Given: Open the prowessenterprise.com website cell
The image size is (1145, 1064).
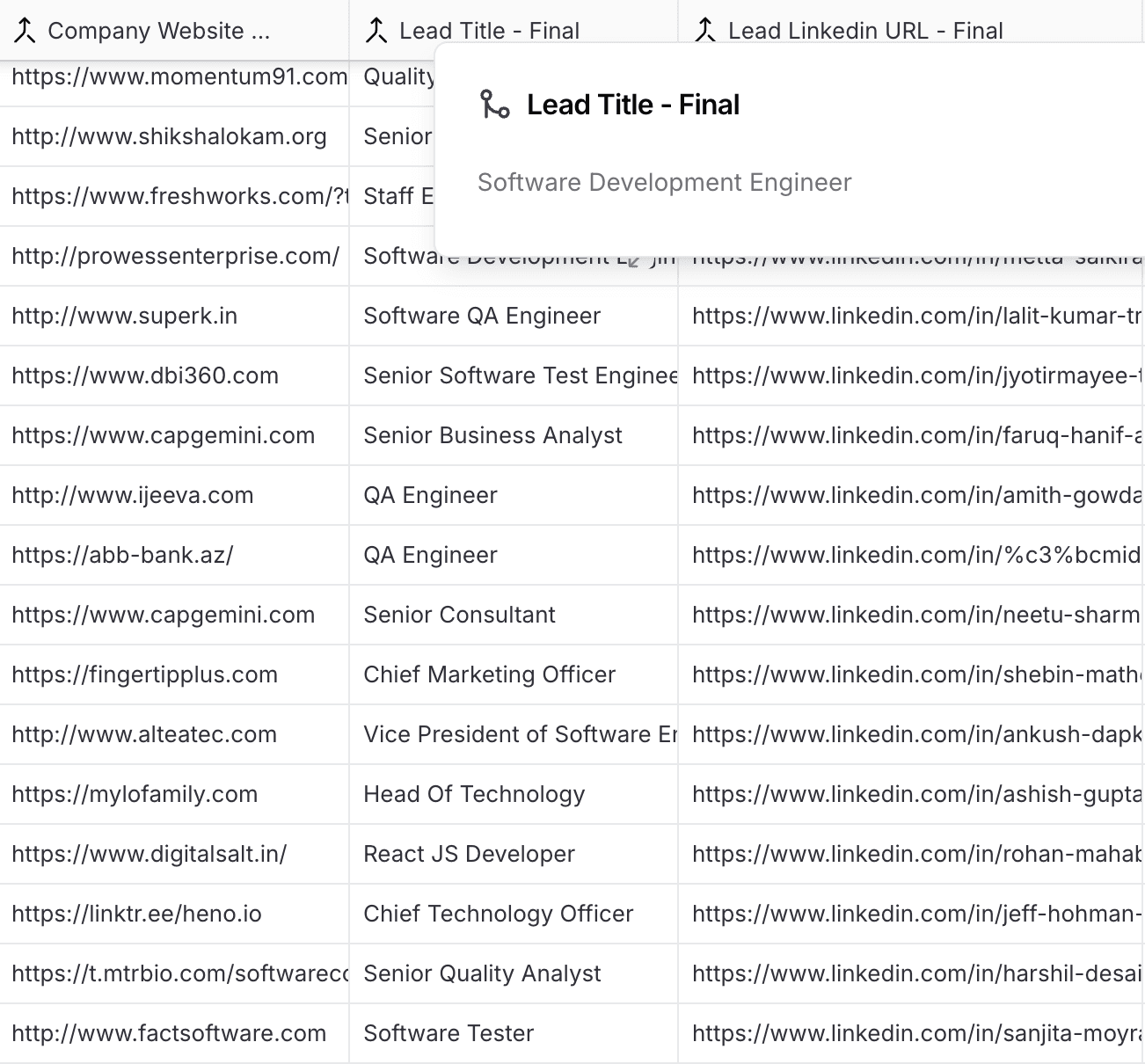Looking at the screenshot, I should coord(174,256).
